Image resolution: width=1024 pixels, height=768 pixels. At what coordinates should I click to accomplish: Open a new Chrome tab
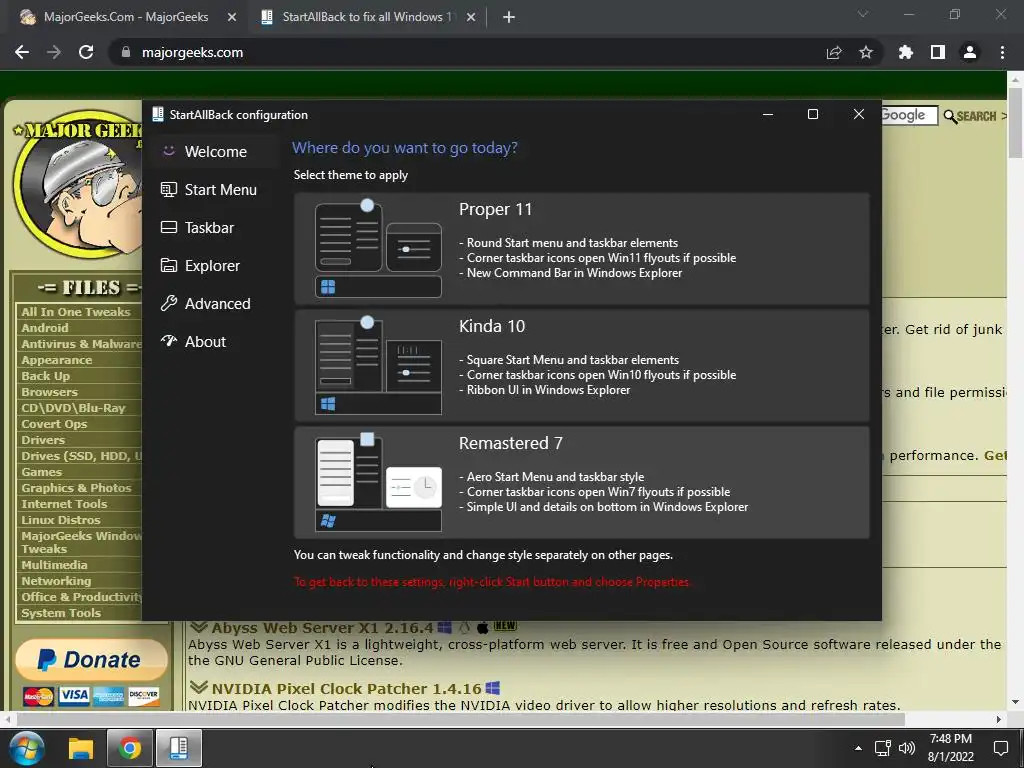click(x=509, y=18)
